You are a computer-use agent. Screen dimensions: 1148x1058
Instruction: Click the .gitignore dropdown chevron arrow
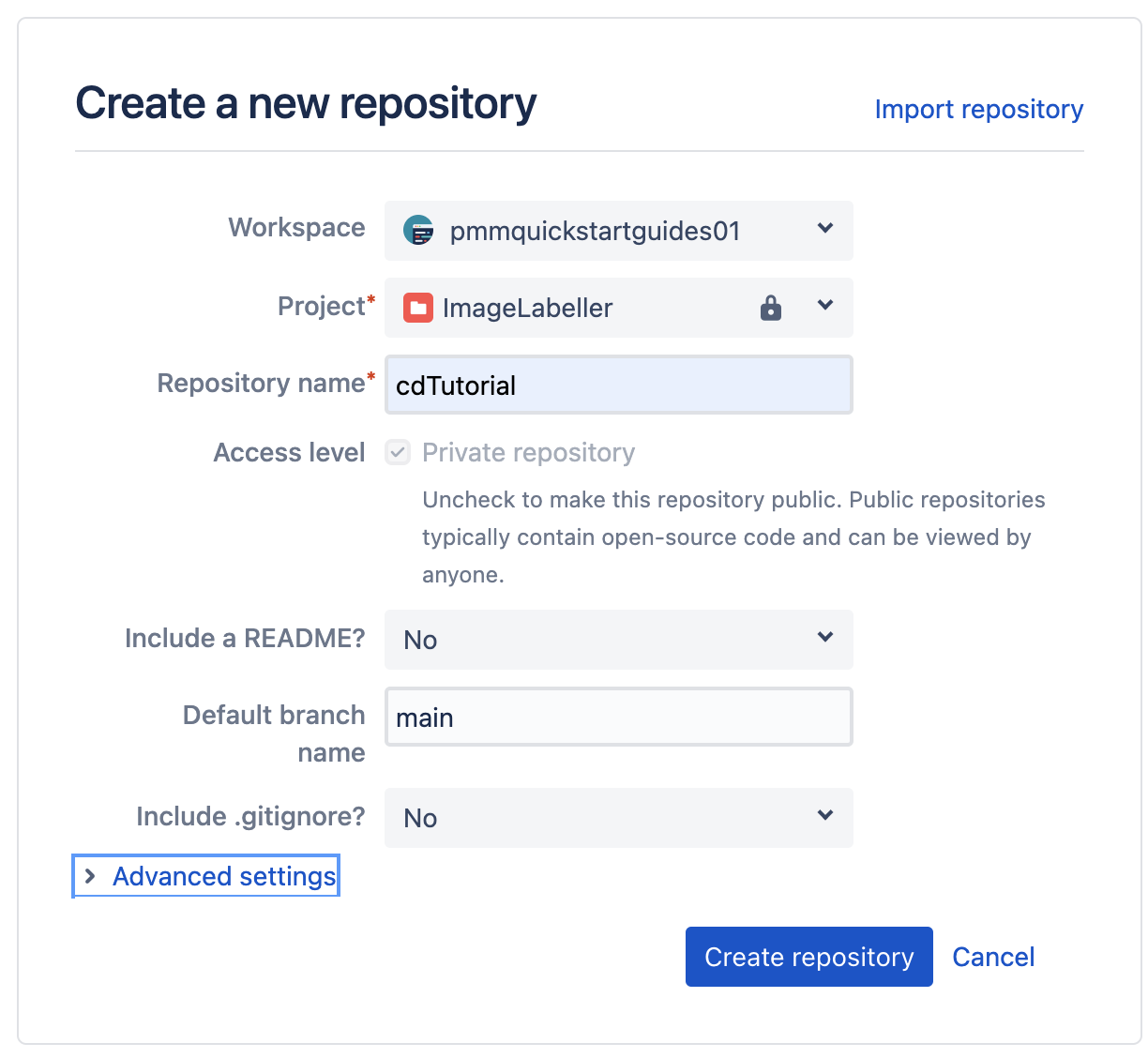click(x=824, y=815)
